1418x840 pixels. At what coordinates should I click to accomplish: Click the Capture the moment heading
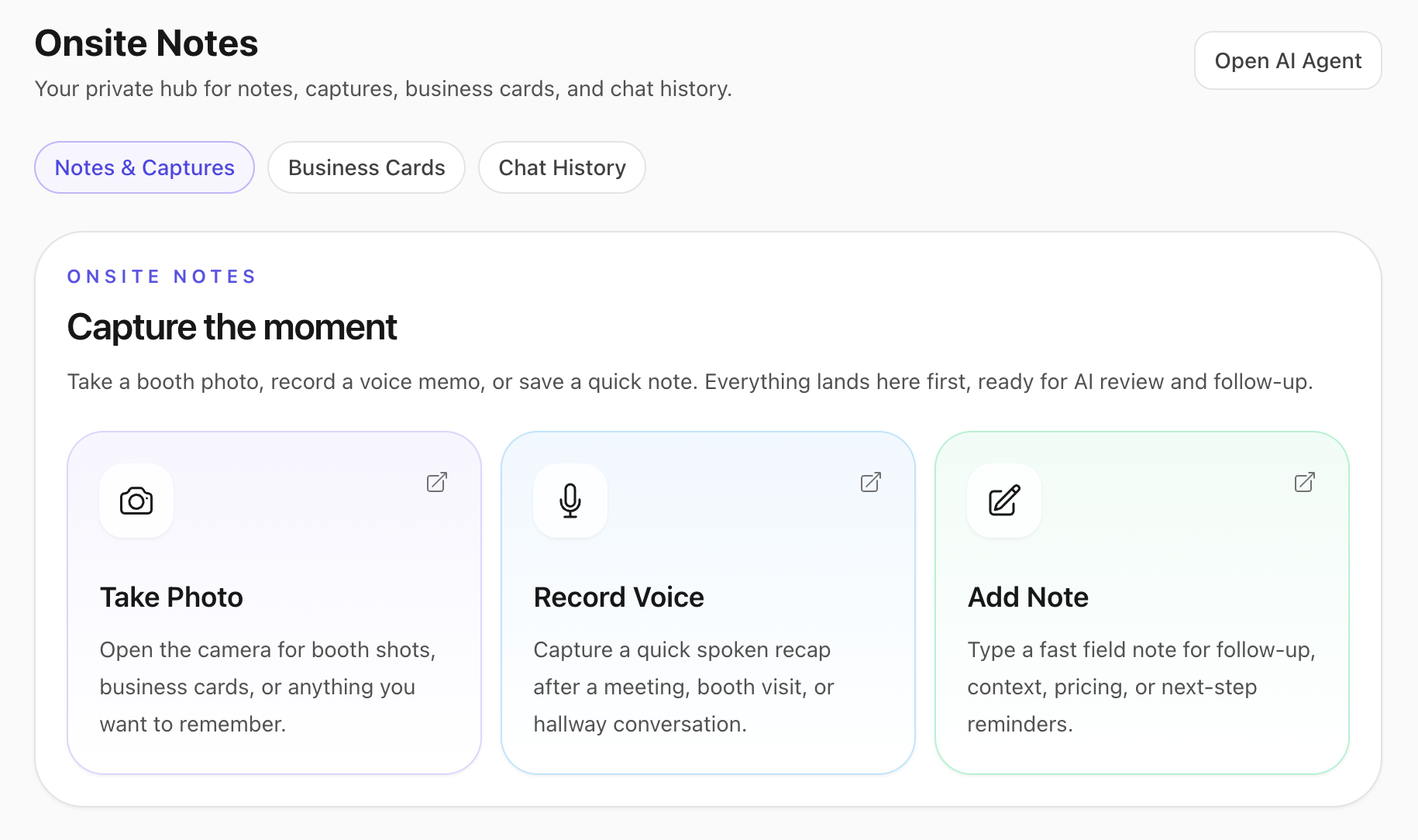click(232, 327)
